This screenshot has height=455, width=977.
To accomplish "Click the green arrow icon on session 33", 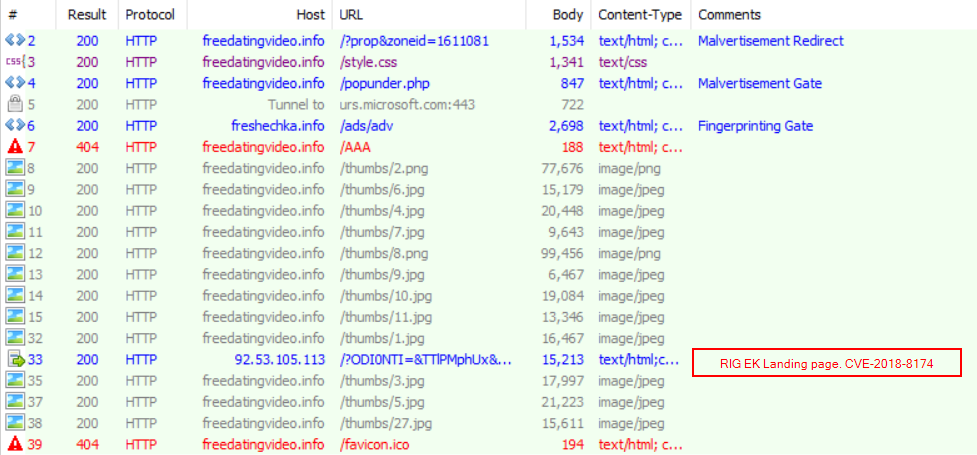I will click(x=15, y=360).
